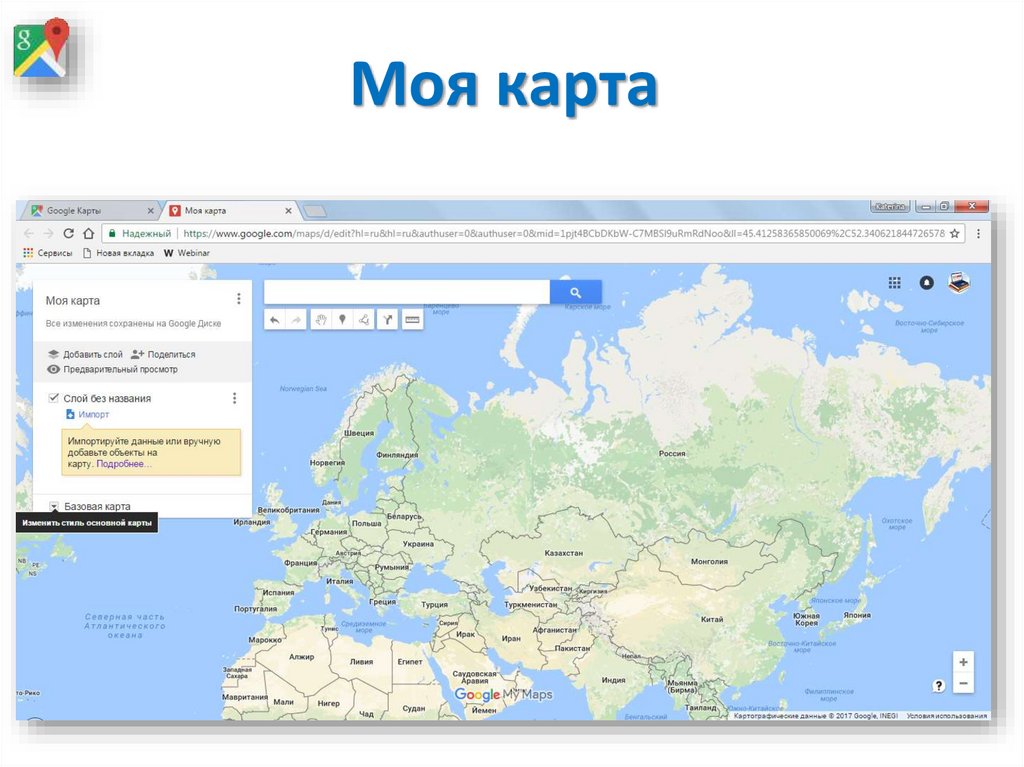Go back in browser history
Viewport: 1024px width, 767px height.
pyautogui.click(x=29, y=233)
